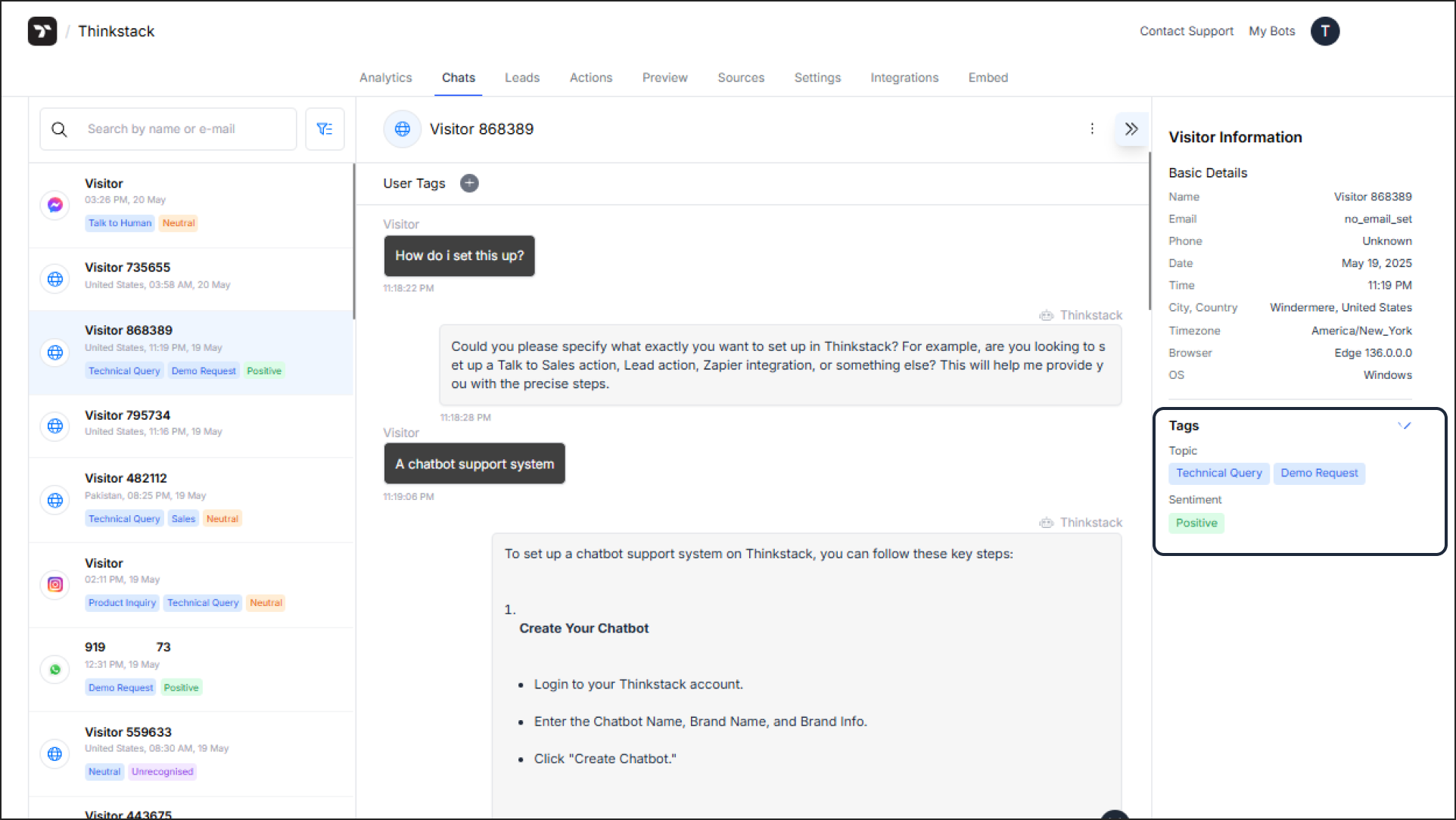This screenshot has width=1456, height=820.
Task: Switch to the Analytics tab
Action: click(386, 78)
